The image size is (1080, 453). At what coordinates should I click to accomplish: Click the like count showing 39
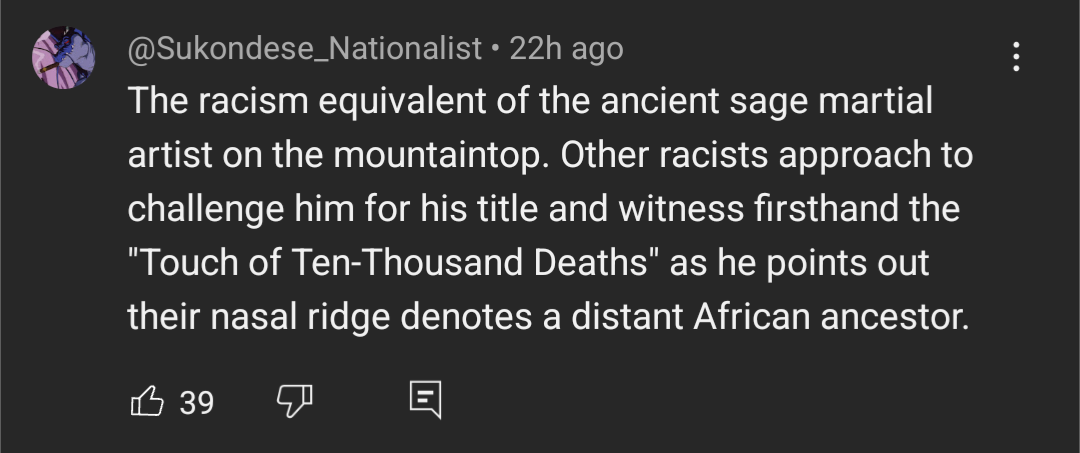[197, 402]
